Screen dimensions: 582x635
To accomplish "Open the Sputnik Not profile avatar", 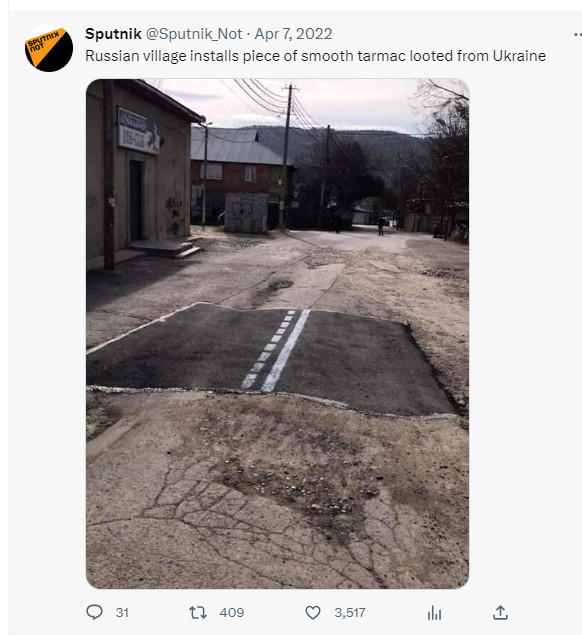I will point(49,49).
